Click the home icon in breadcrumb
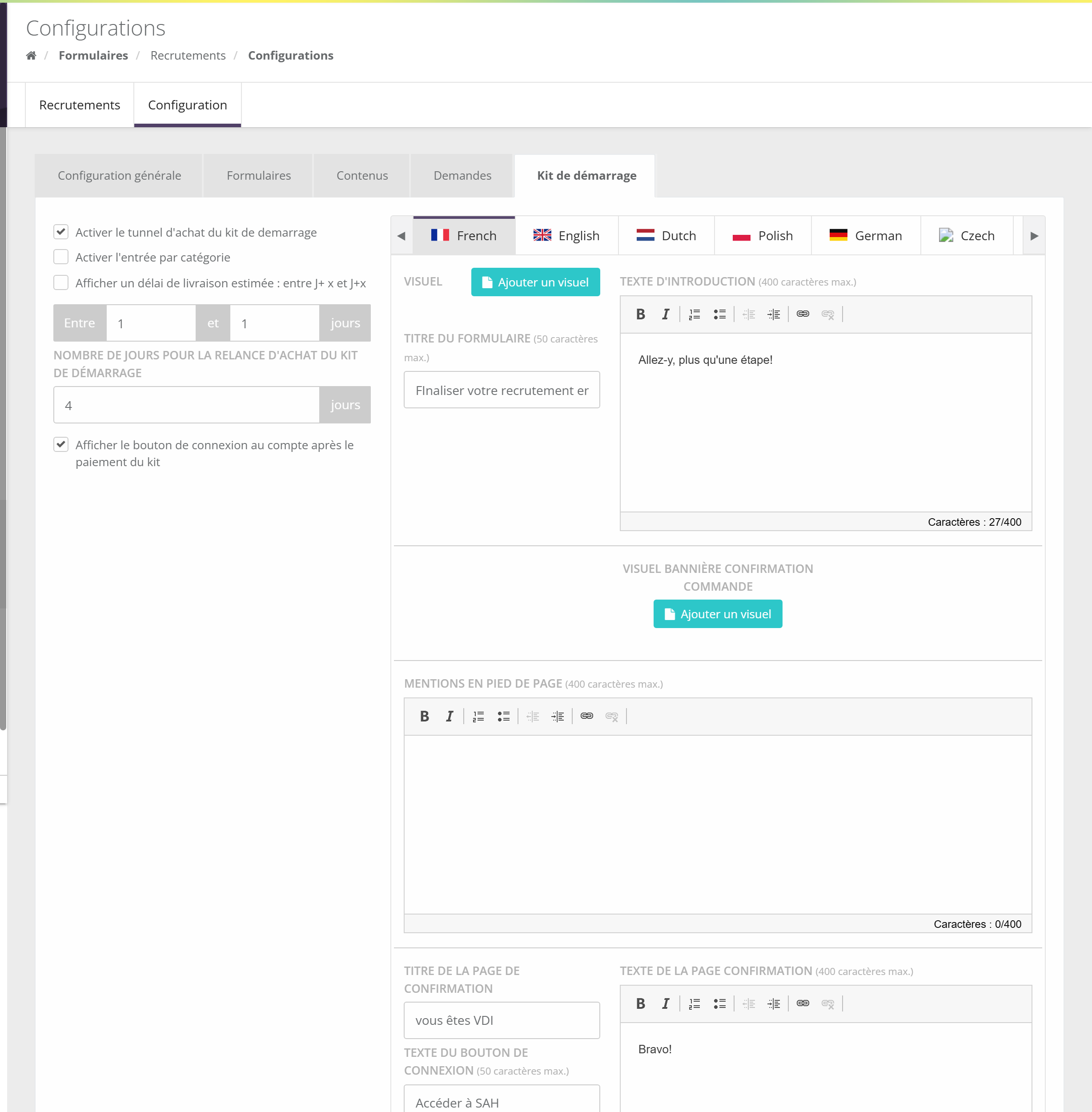Image resolution: width=1092 pixels, height=1112 pixels. pos(31,56)
